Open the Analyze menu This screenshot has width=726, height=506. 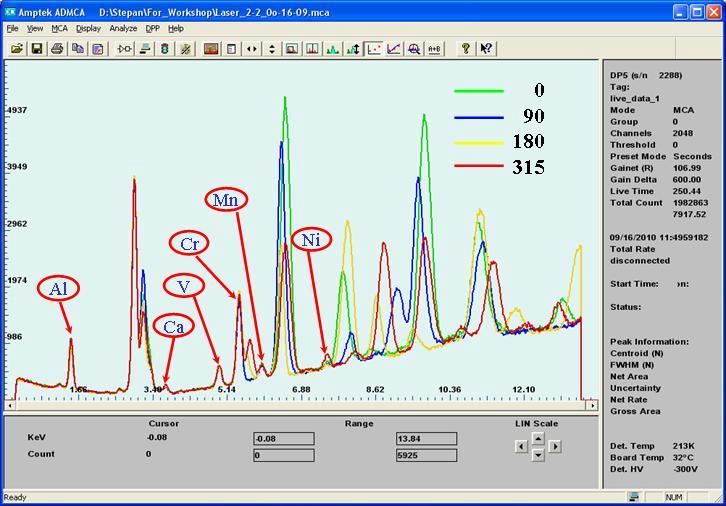pyautogui.click(x=123, y=29)
